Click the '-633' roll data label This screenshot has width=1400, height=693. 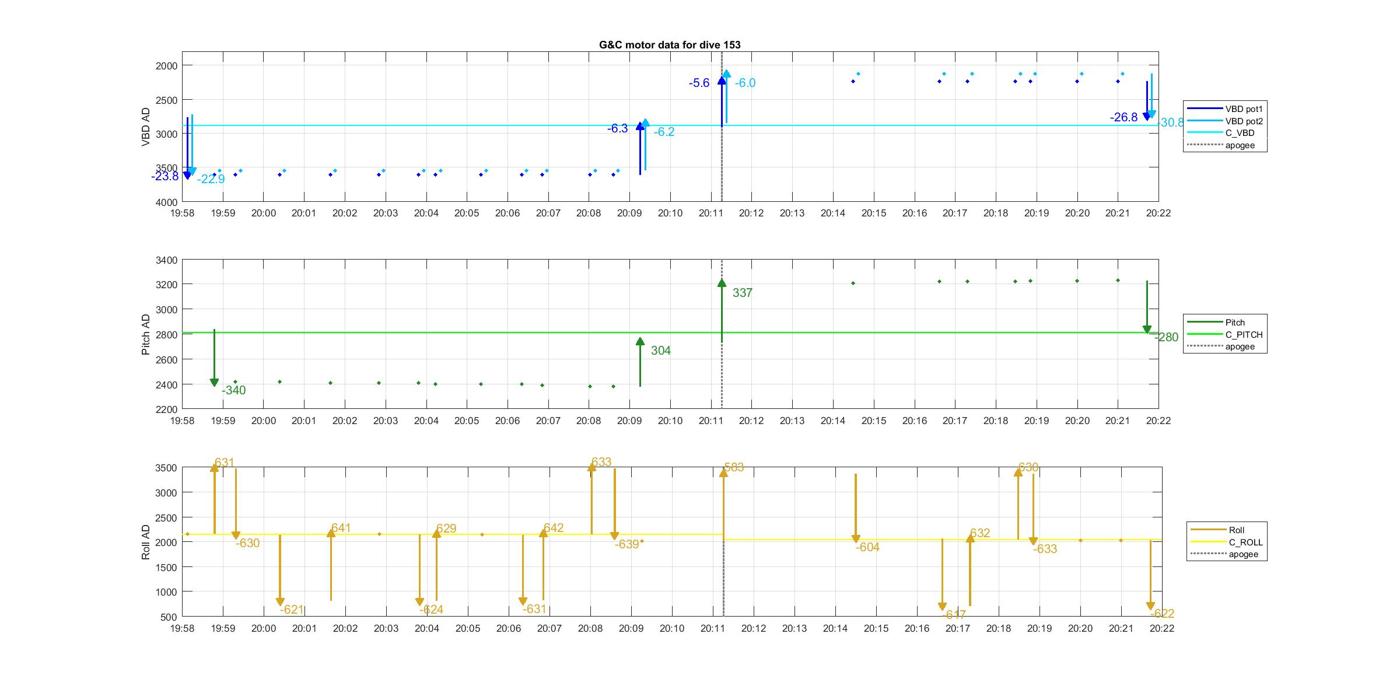tap(1045, 549)
